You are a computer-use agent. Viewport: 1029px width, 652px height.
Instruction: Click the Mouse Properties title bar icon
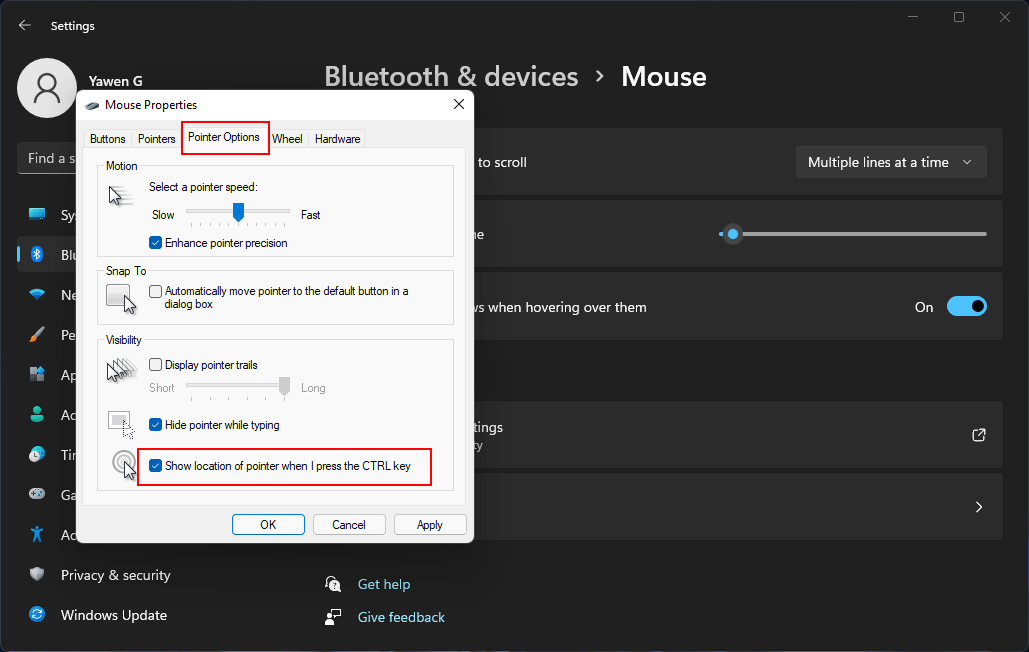tap(93, 105)
